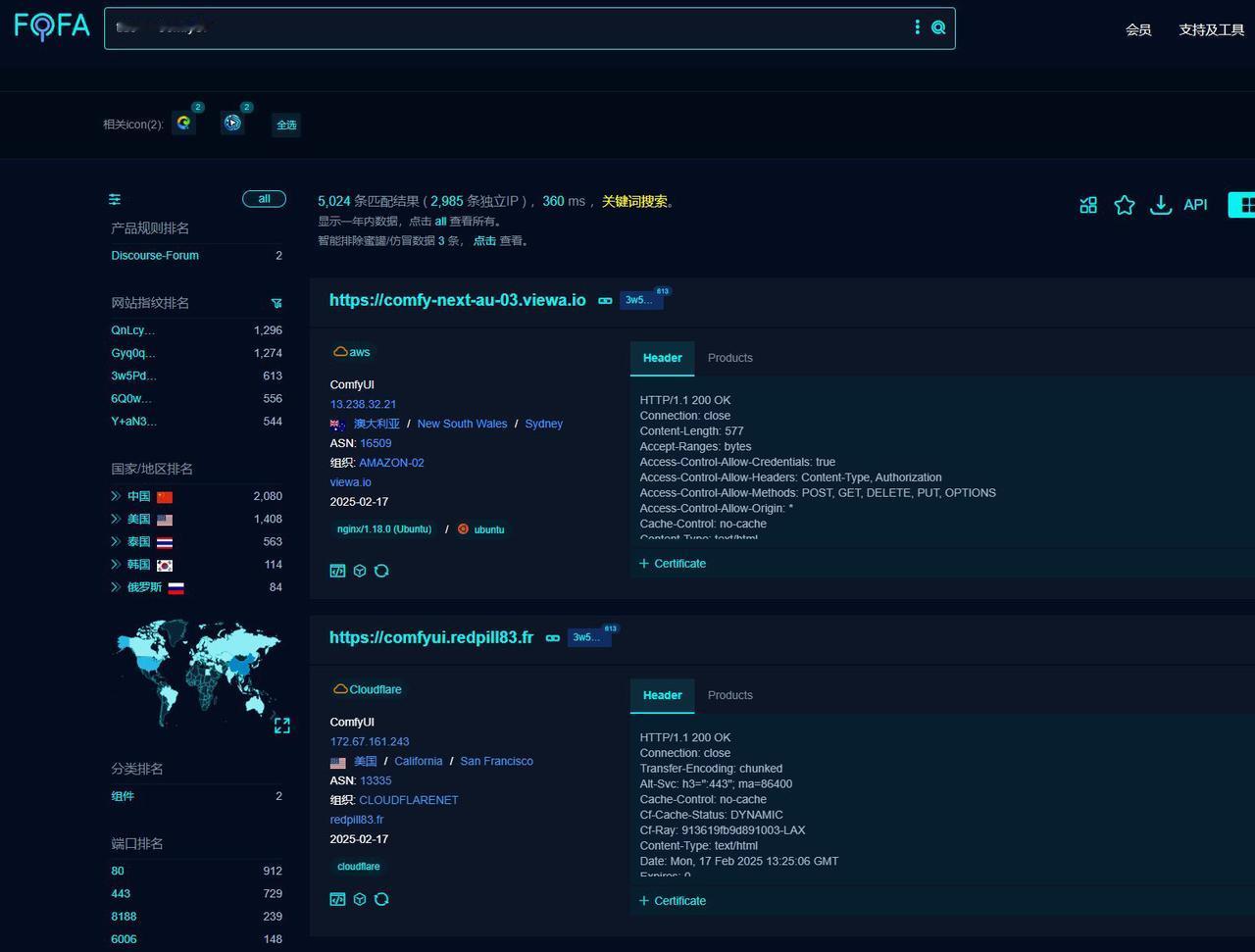Image resolution: width=1255 pixels, height=952 pixels.
Task: Click cube icon for viewa.io result
Action: coord(360,571)
